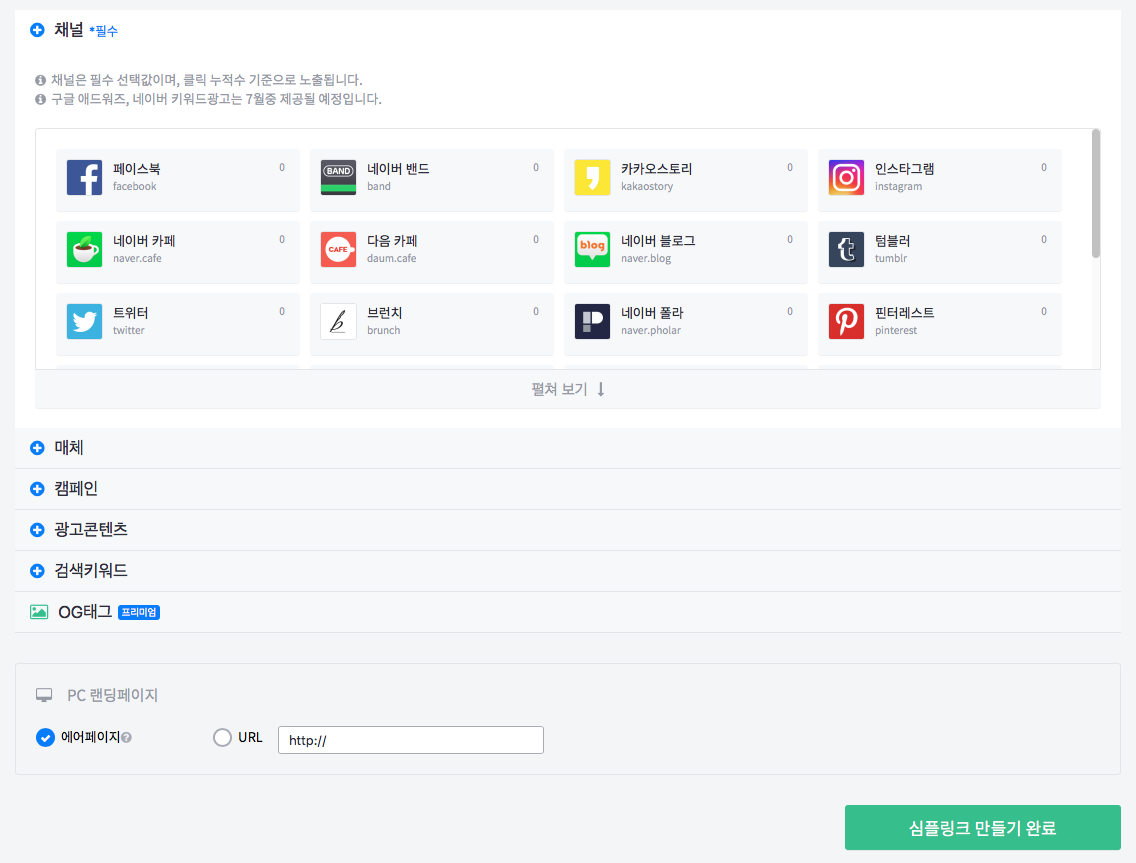Open the 에어페이지 help question mark
The width and height of the screenshot is (1136, 863).
click(x=127, y=738)
